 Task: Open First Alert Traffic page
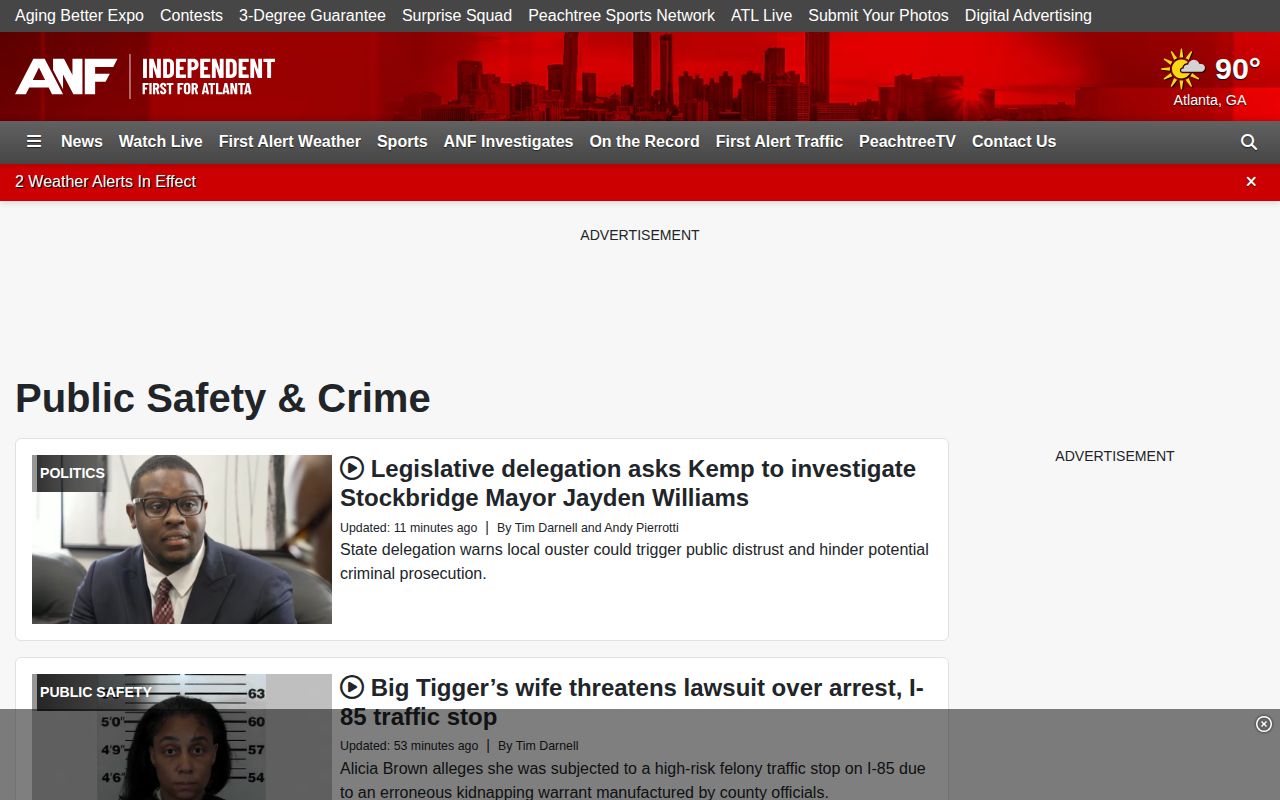780,142
